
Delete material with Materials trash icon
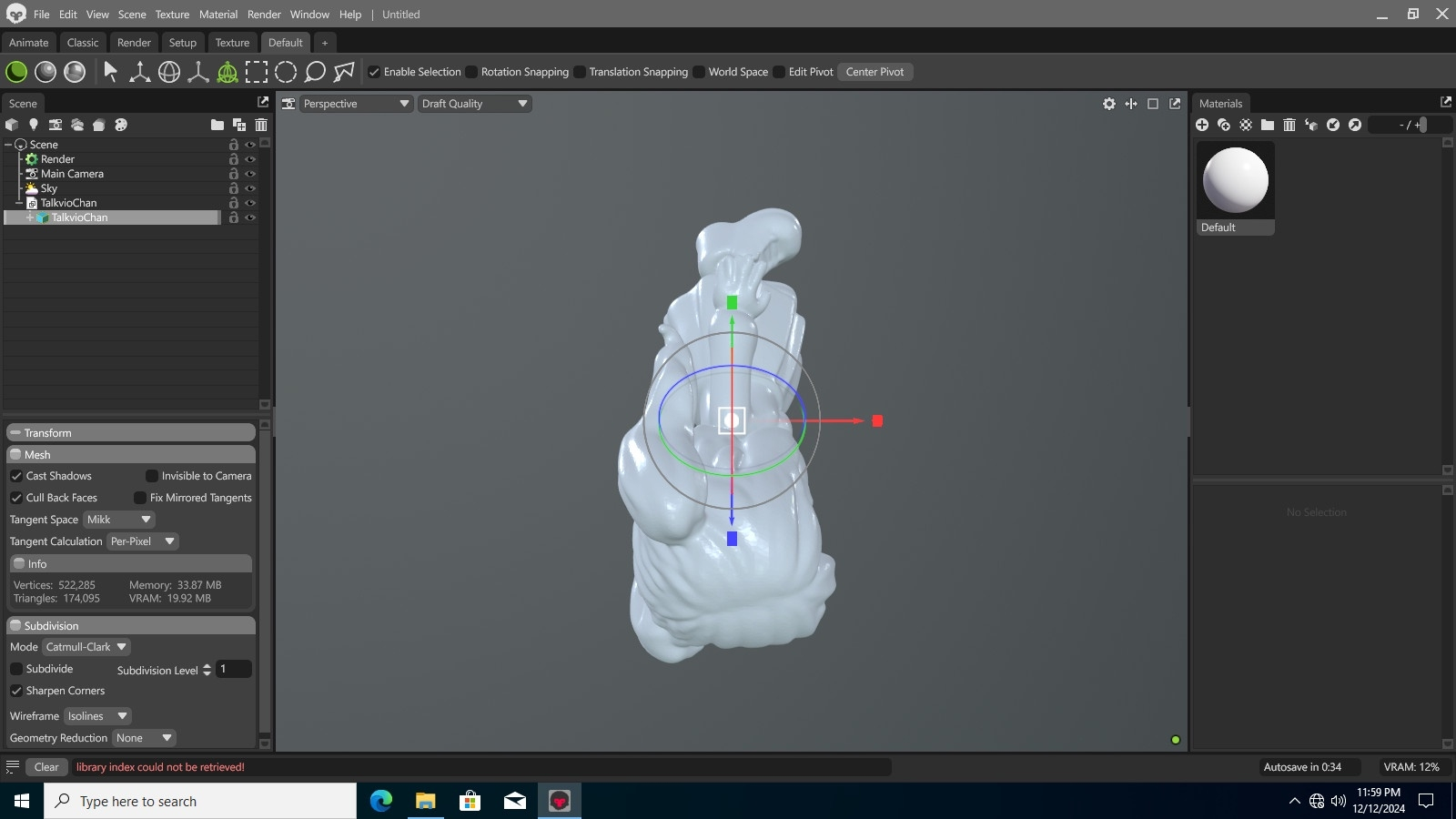click(1289, 125)
